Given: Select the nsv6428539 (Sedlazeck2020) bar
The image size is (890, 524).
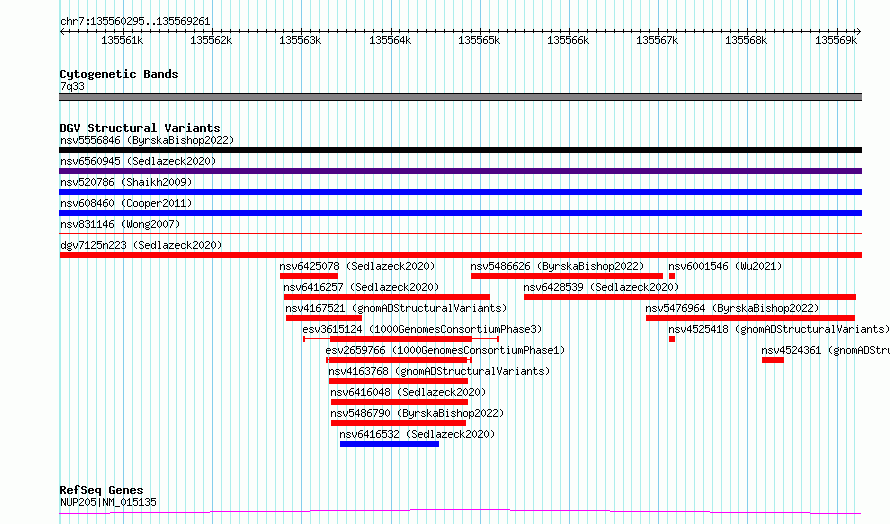Looking at the screenshot, I should (x=690, y=297).
